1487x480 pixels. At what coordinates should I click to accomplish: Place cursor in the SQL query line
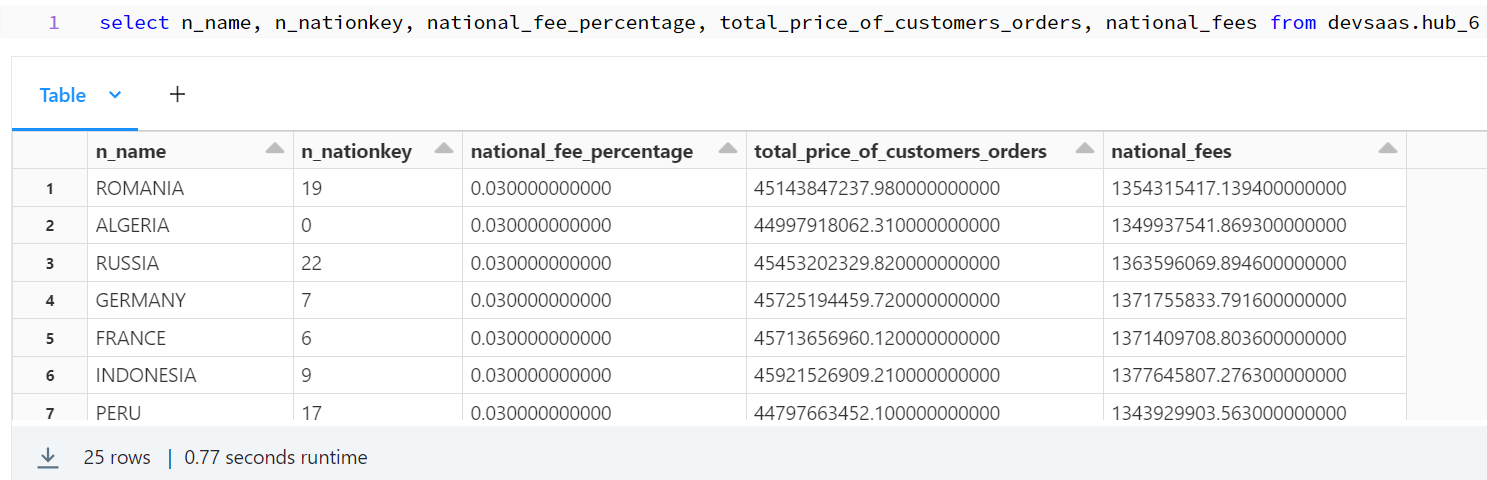tap(789, 22)
